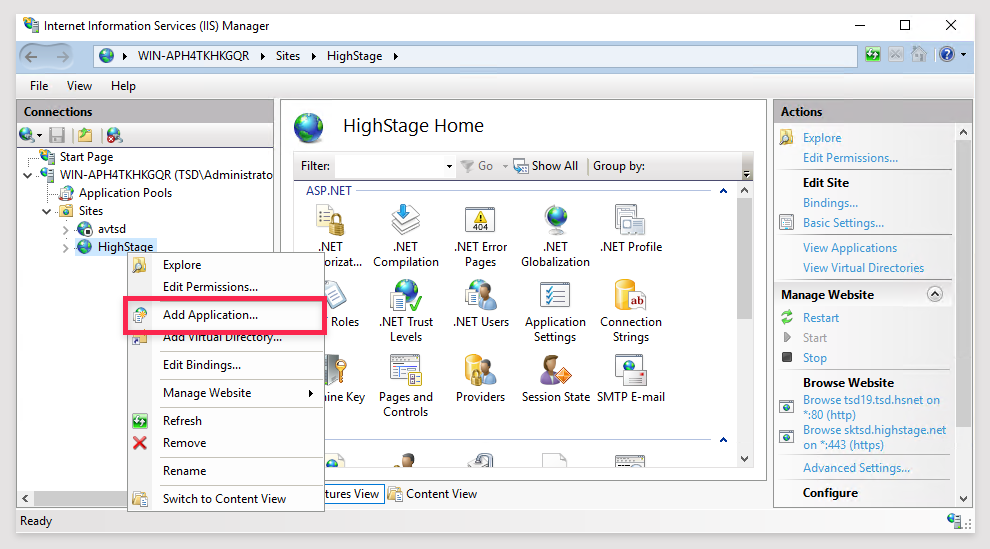Click the Stop loading icon in address bar
Screen dimensions: 990x549
895,54
